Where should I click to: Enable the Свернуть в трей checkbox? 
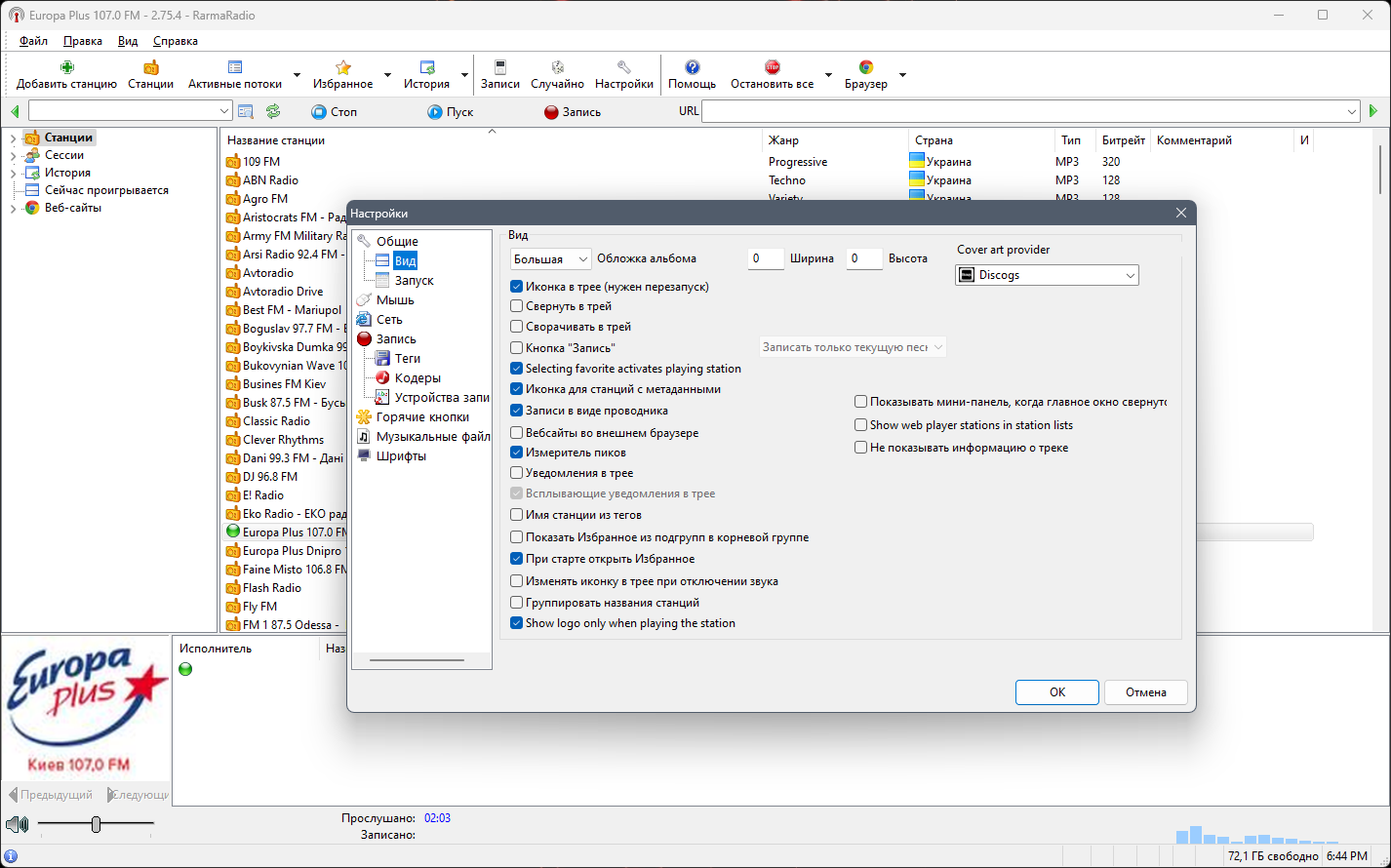coord(517,306)
